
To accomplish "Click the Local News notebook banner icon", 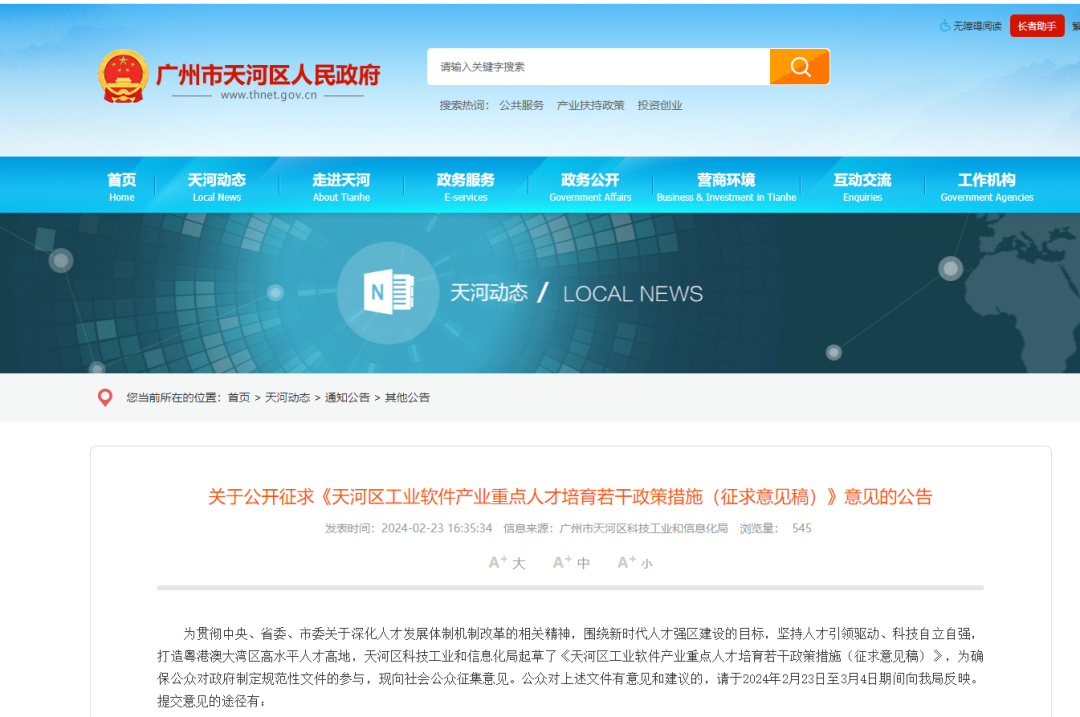I will coord(390,292).
